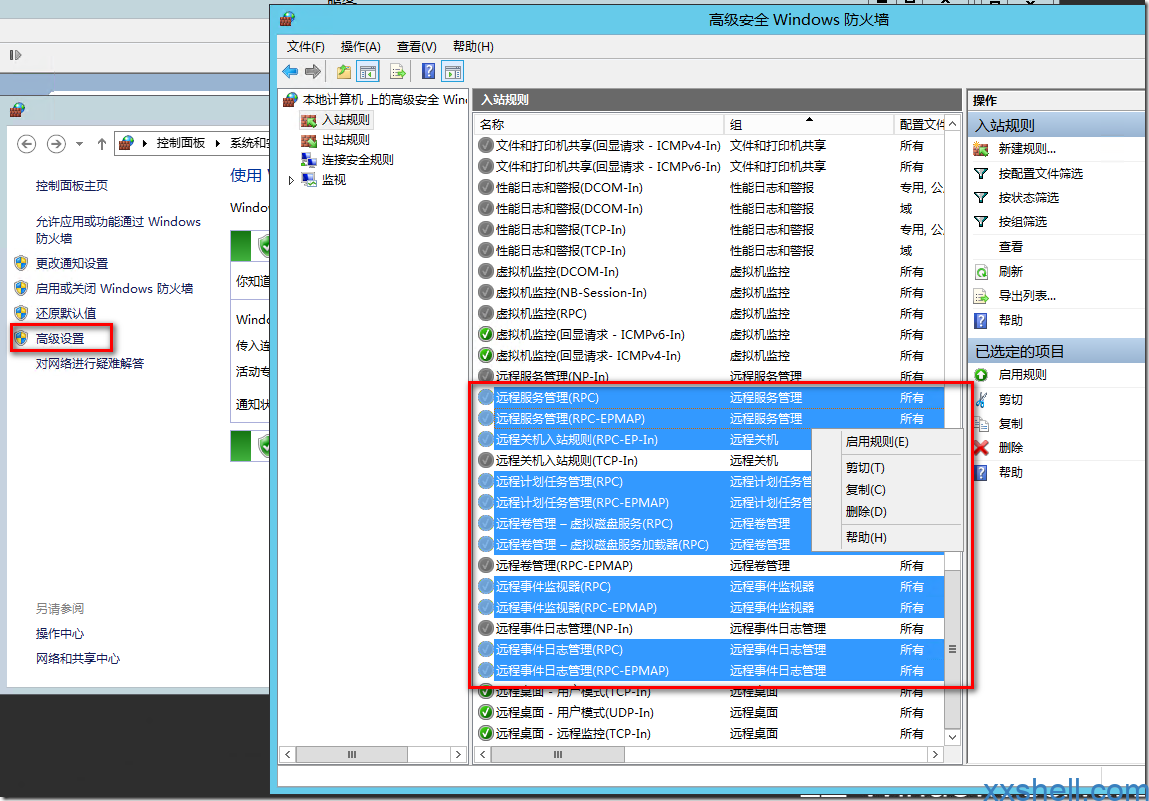Click rules list vertical scrollbar down arrow
Image resolution: width=1149 pixels, height=801 pixels.
pyautogui.click(x=953, y=737)
